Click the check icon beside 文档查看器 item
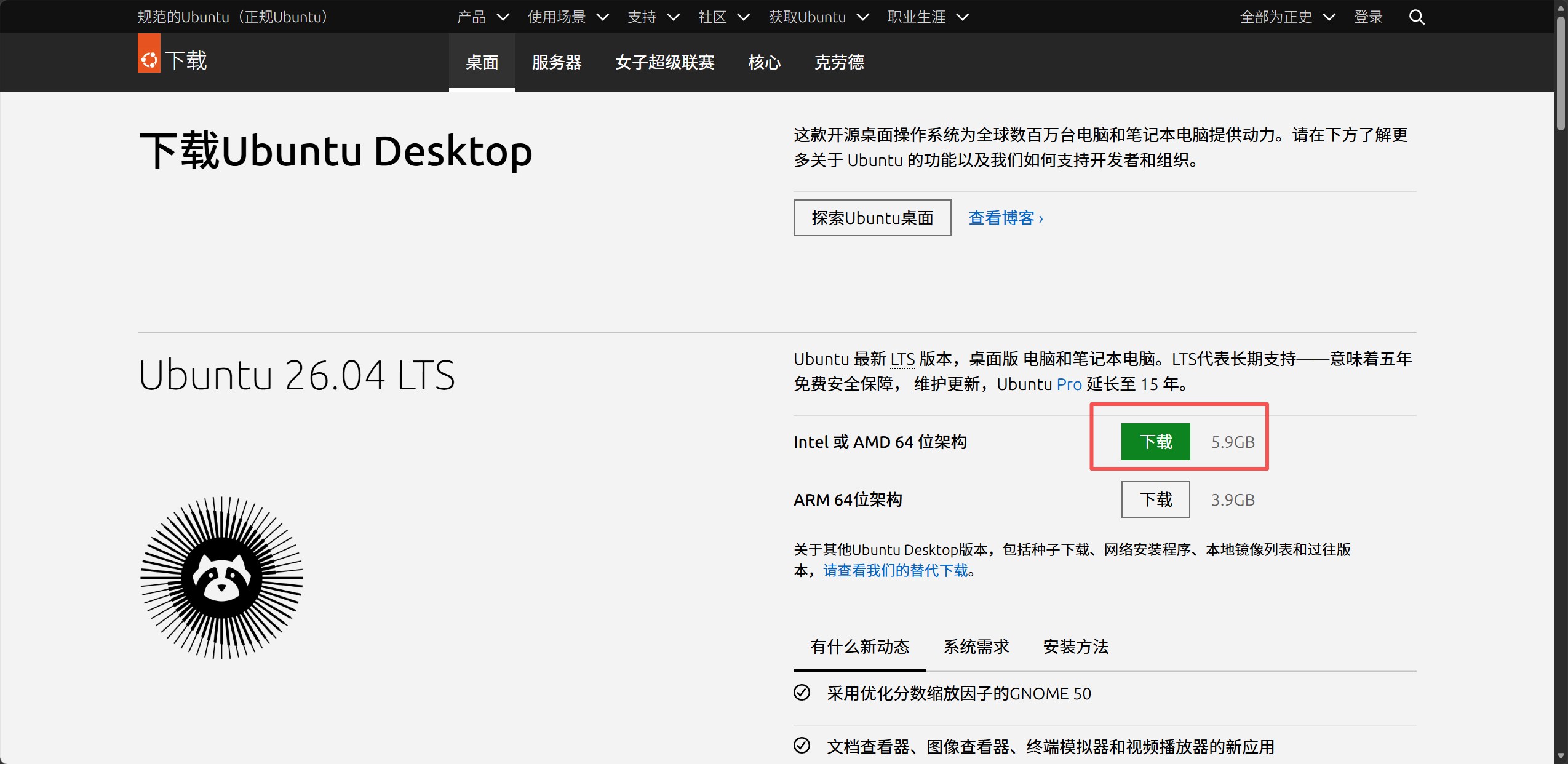 pyautogui.click(x=802, y=746)
